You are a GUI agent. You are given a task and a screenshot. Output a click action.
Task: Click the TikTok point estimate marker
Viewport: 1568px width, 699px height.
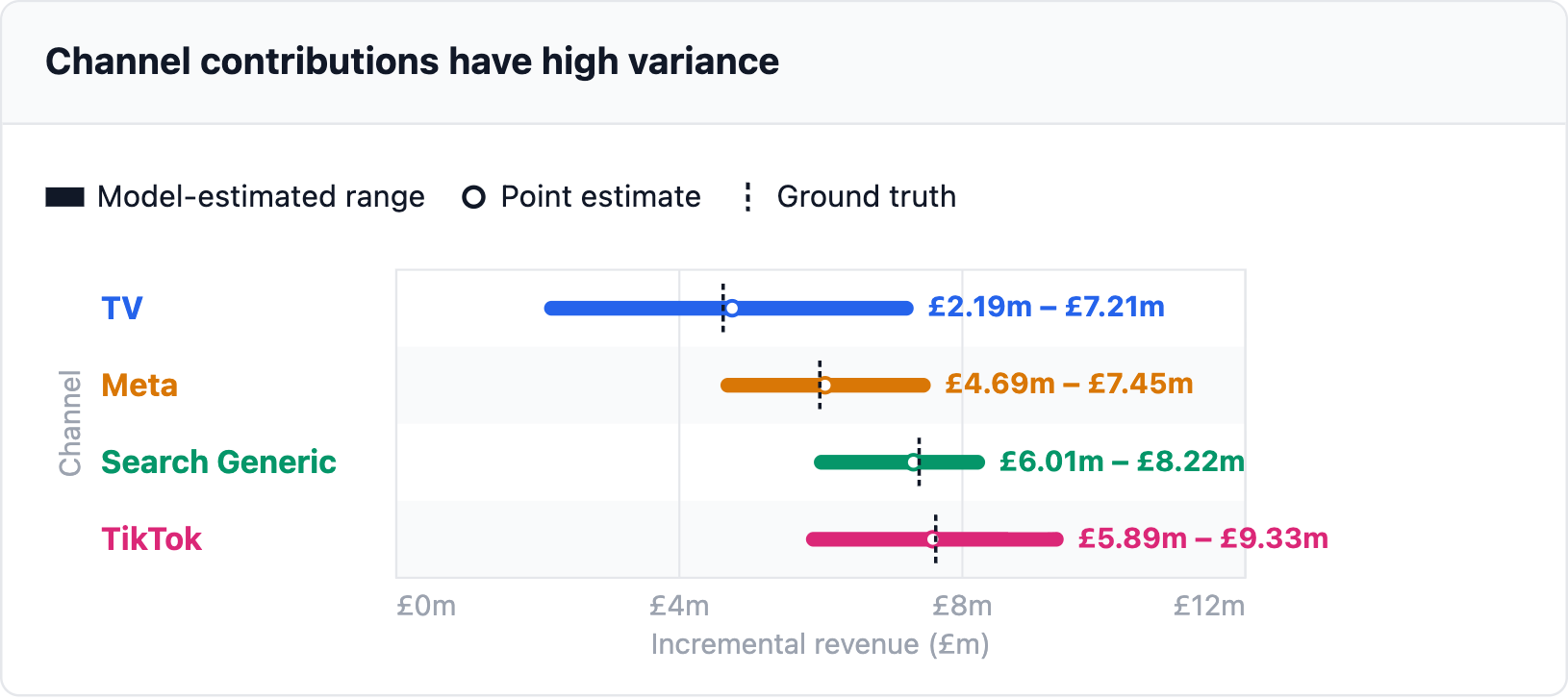932,539
